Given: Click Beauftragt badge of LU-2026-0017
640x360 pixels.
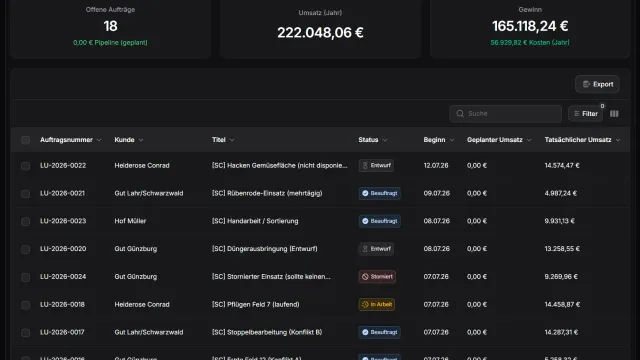Looking at the screenshot, I should pos(379,332).
